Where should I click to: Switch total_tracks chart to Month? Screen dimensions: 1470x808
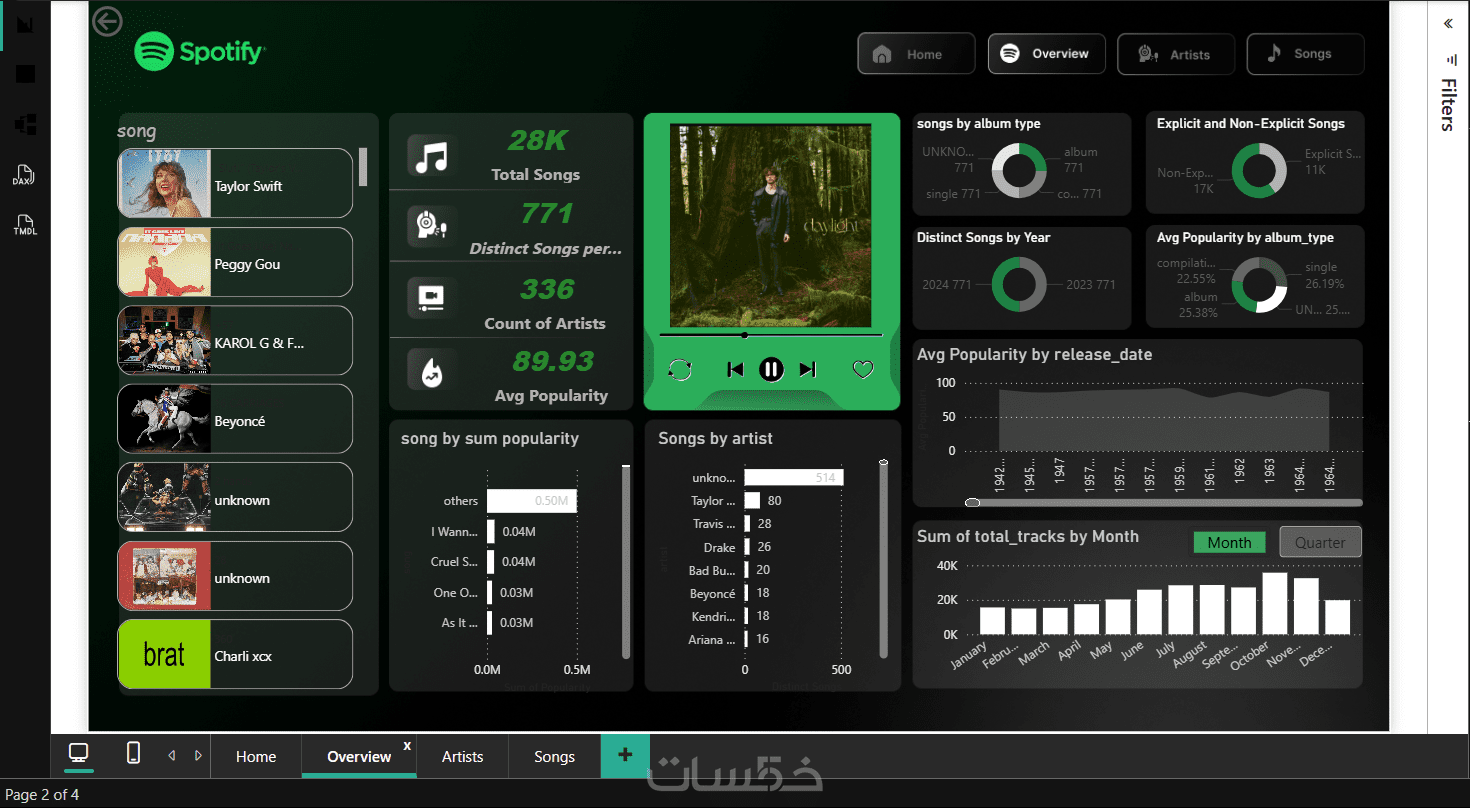pos(1229,542)
